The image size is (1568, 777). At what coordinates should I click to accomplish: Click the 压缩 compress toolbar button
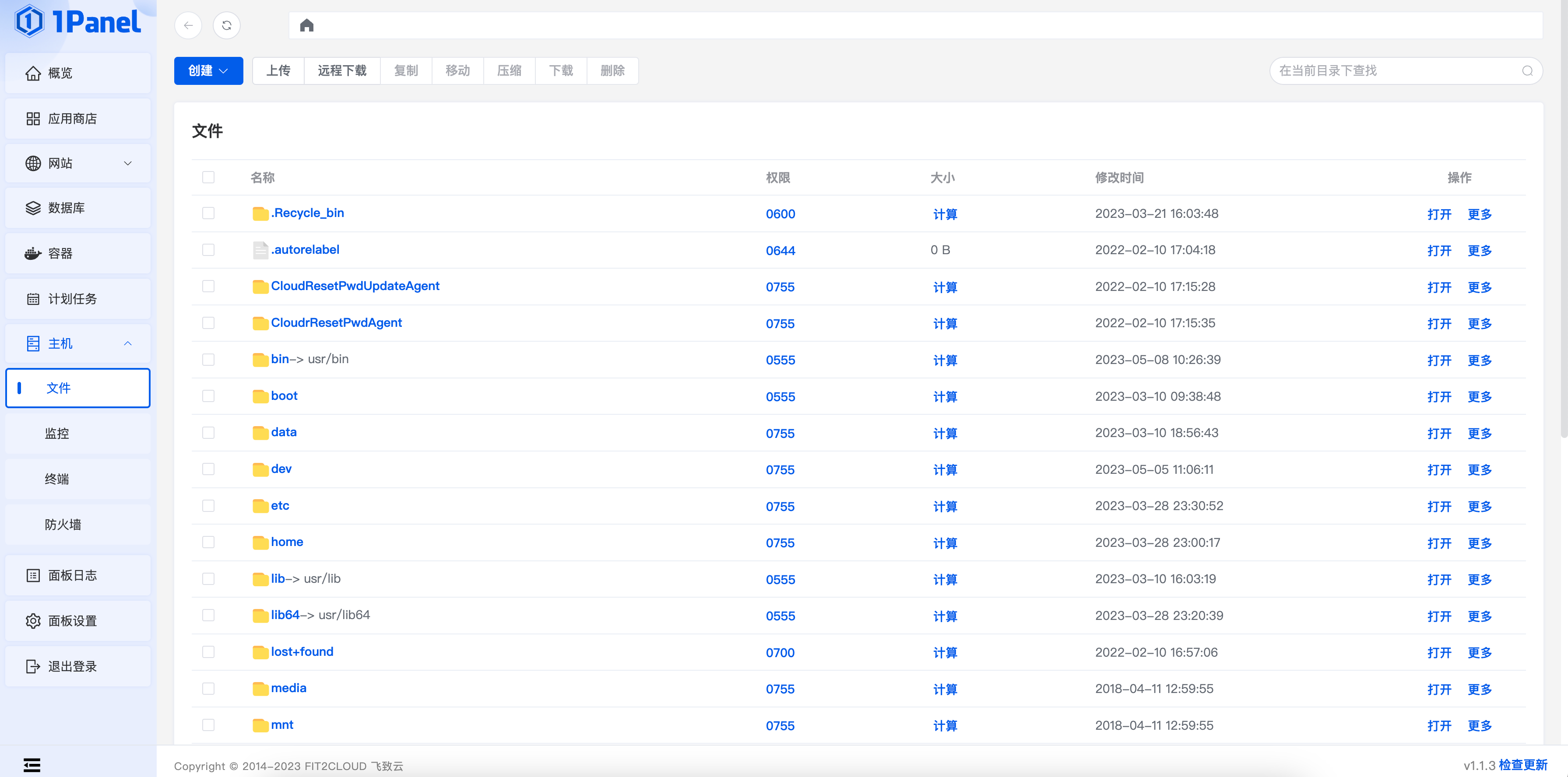(510, 70)
